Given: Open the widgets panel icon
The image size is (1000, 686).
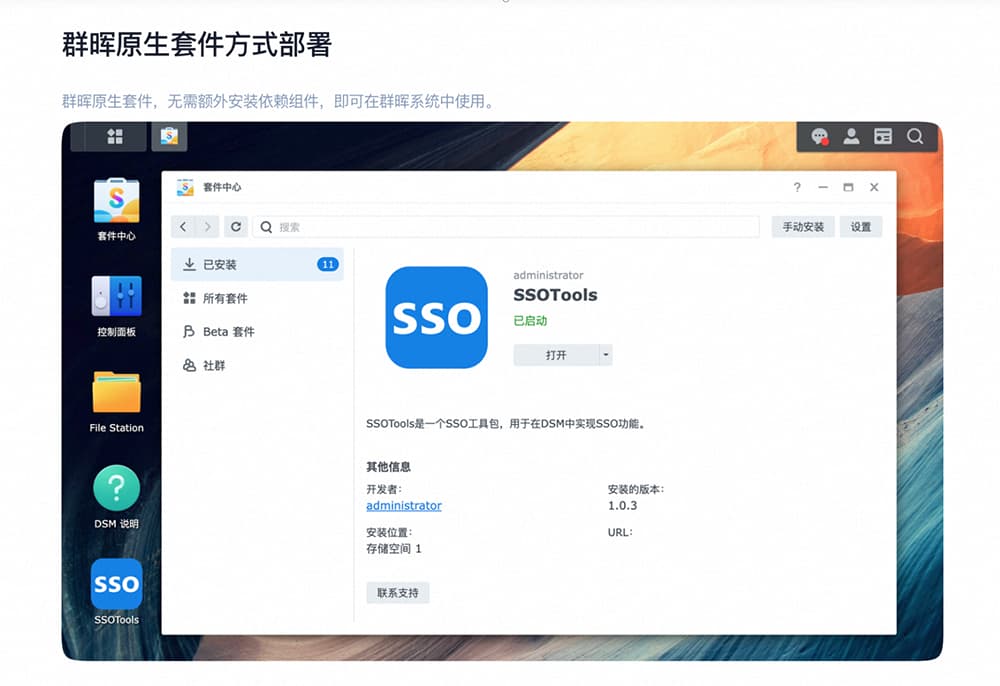Looking at the screenshot, I should coord(883,136).
